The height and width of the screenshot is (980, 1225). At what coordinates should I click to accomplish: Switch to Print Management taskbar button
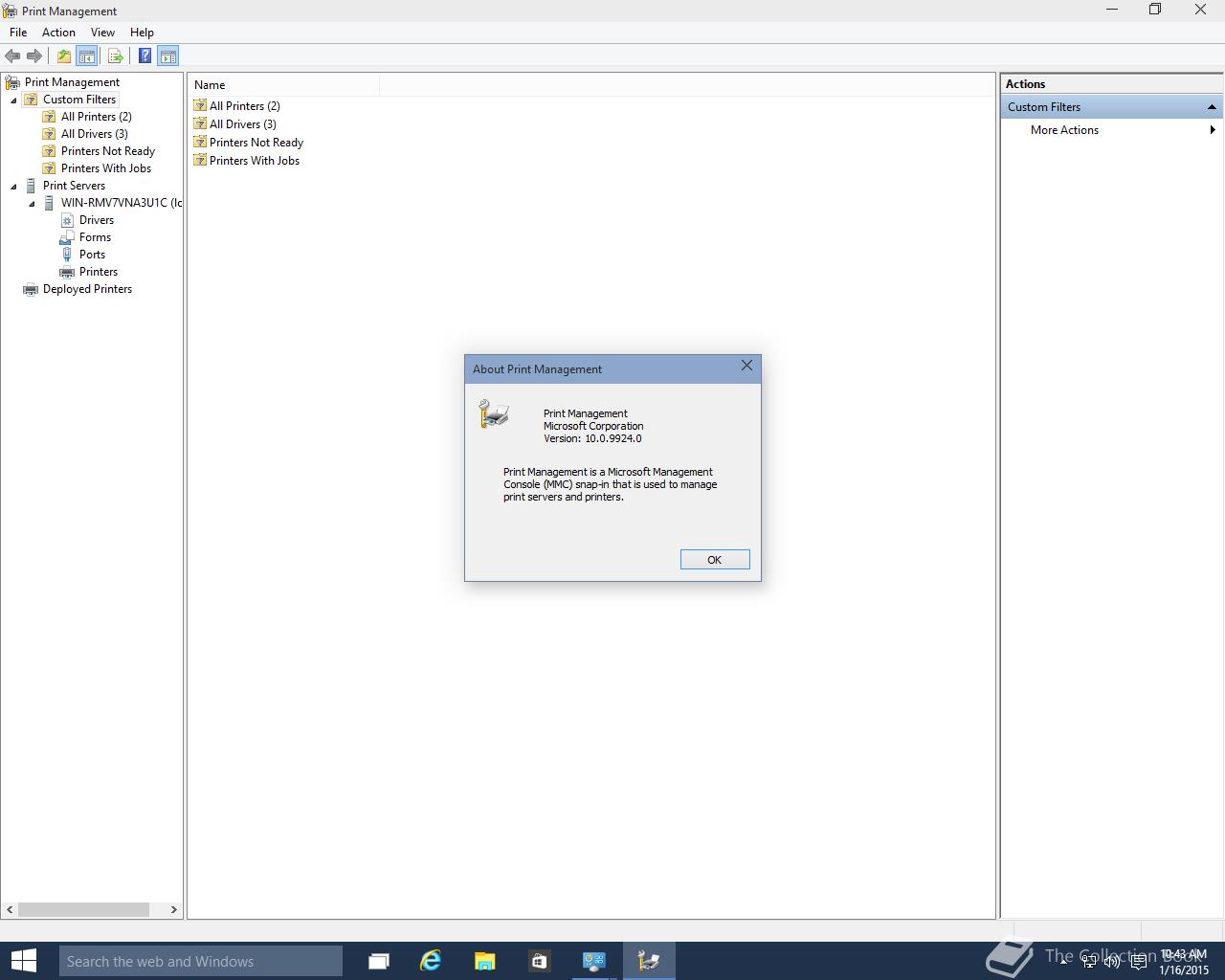pos(649,961)
